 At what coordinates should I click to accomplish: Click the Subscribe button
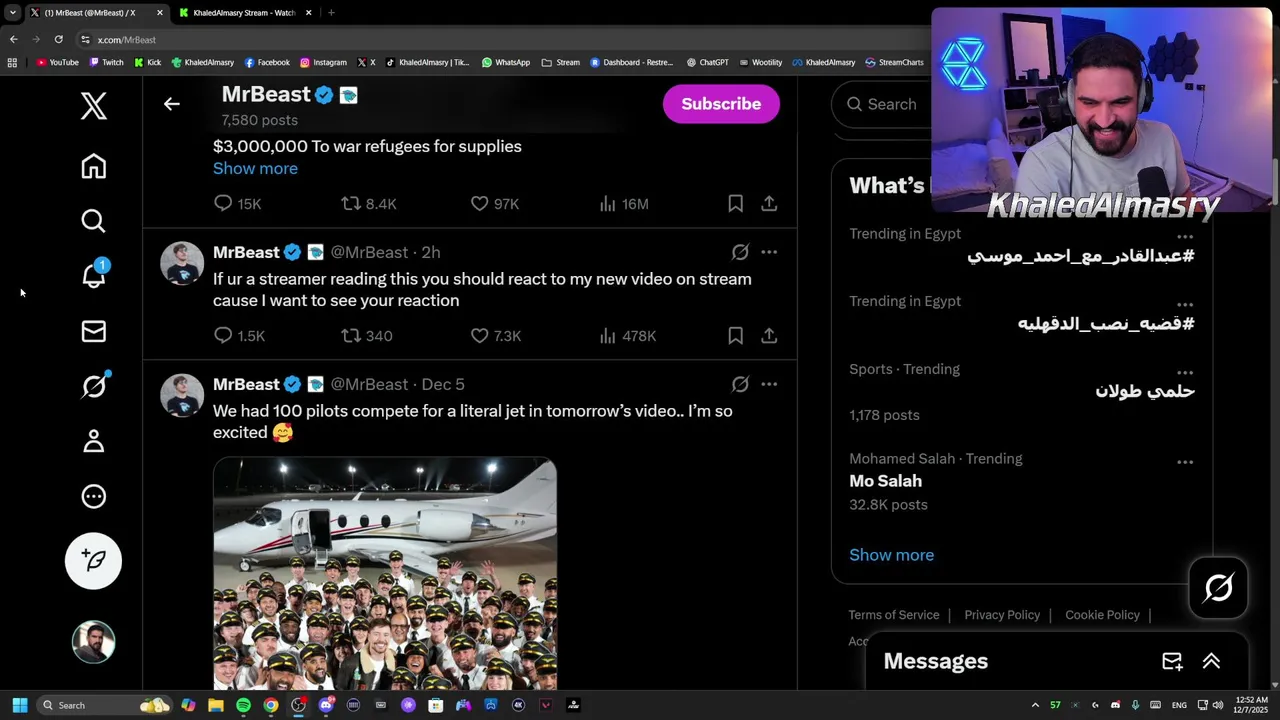(721, 104)
